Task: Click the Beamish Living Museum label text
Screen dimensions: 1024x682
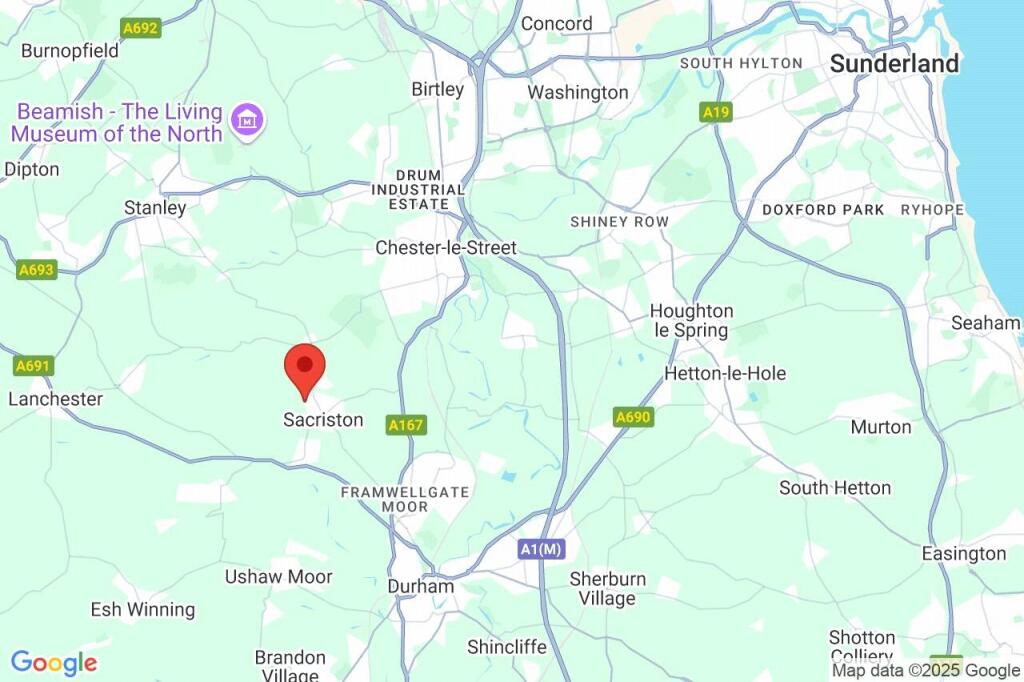Action: [117, 122]
